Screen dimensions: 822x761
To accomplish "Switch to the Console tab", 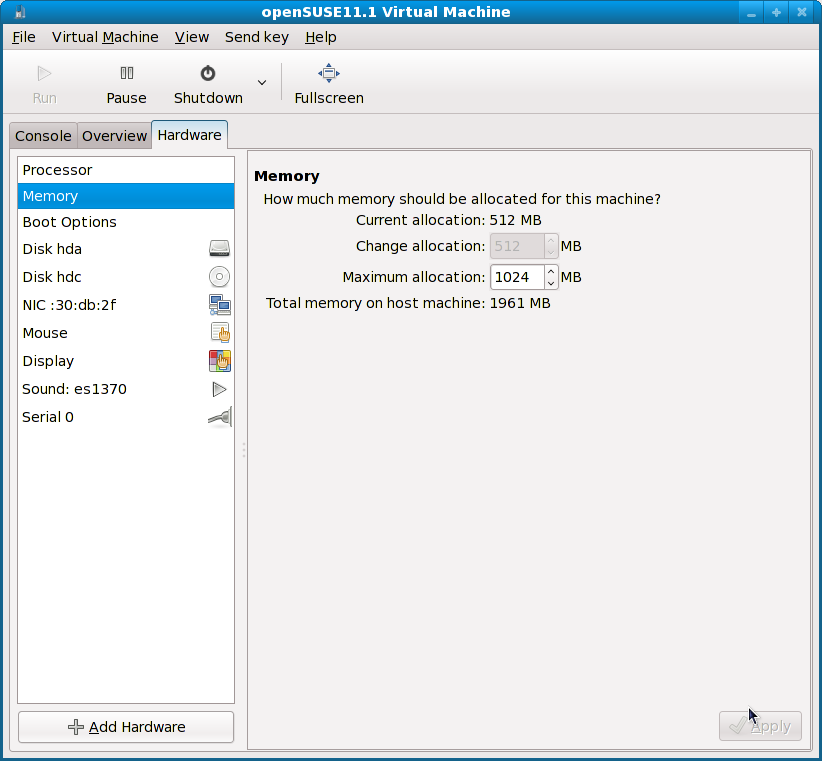I will [43, 136].
